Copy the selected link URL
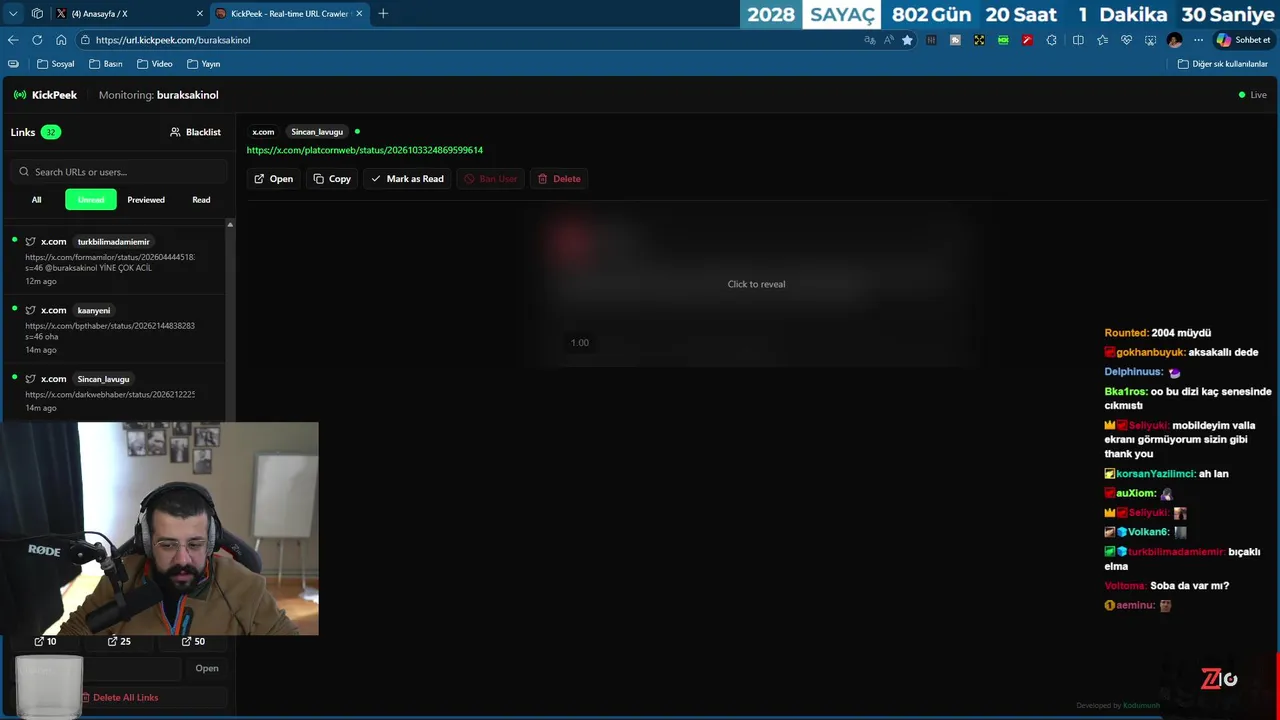The image size is (1280, 720). pos(332,179)
